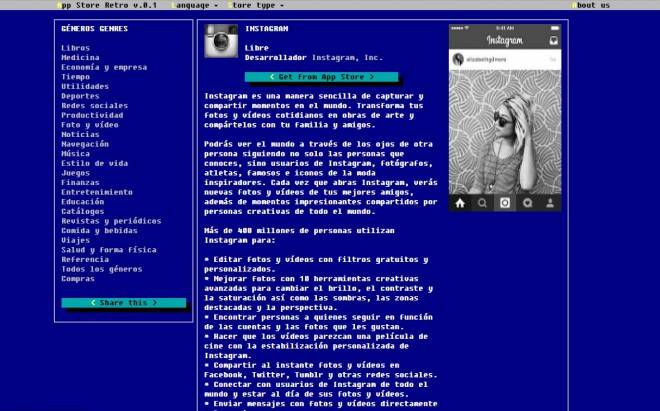Select the Referencia genre
Screen dimensions: 660x411
(85, 259)
